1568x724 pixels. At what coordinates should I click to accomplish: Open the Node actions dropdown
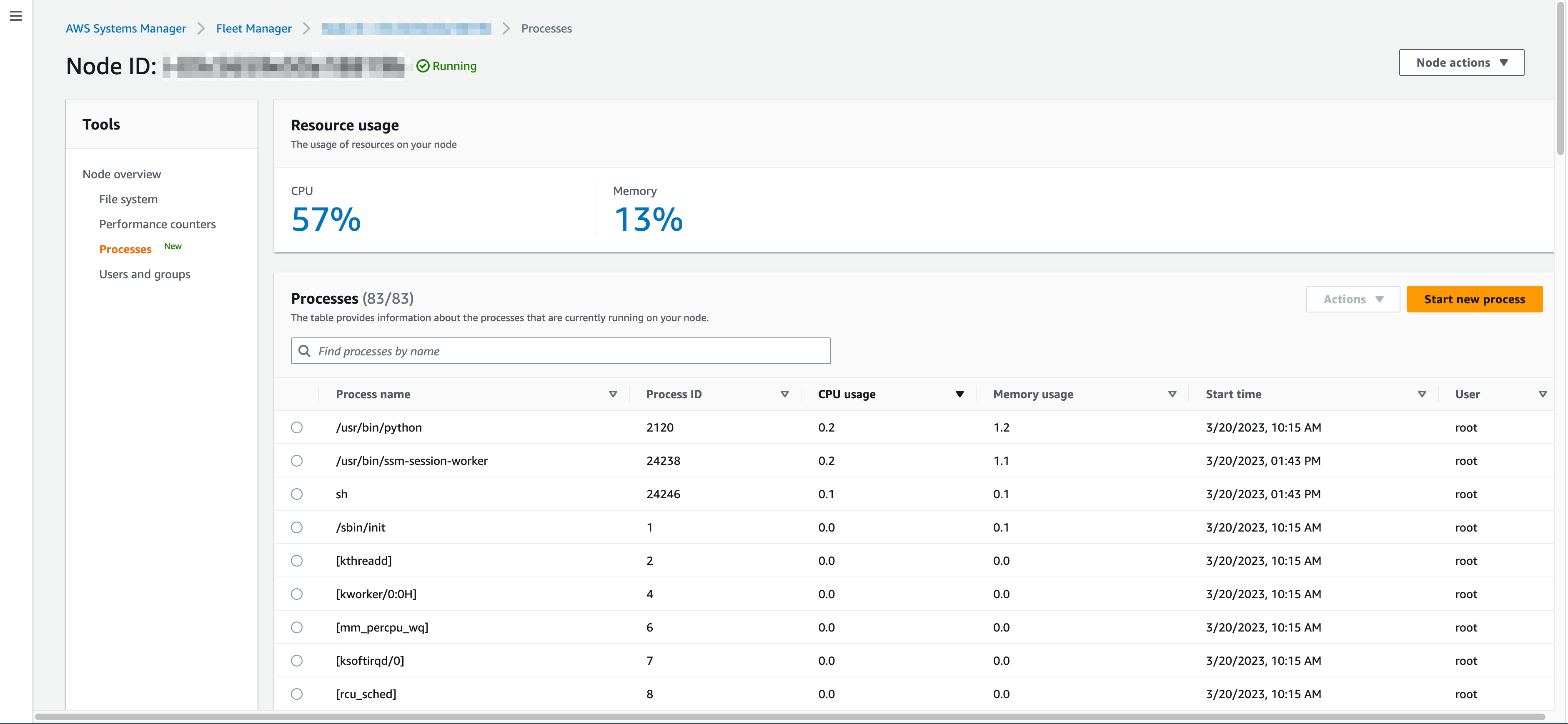pyautogui.click(x=1461, y=62)
